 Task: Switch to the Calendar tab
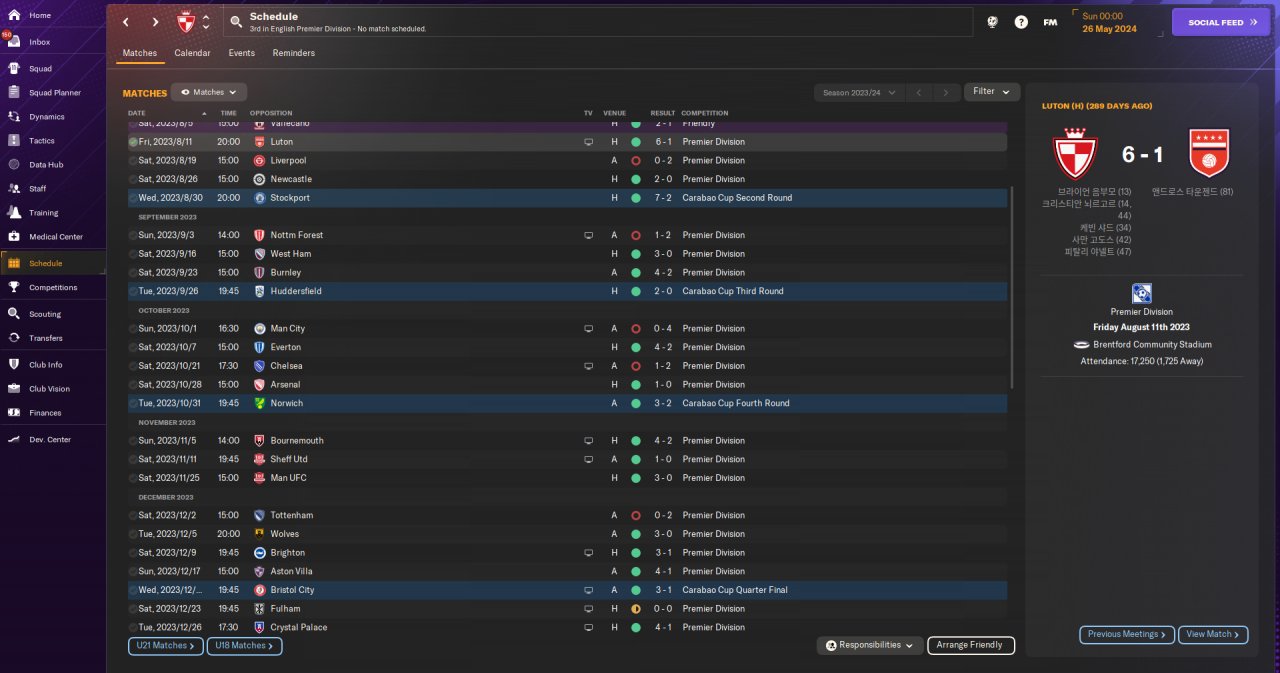pos(192,53)
